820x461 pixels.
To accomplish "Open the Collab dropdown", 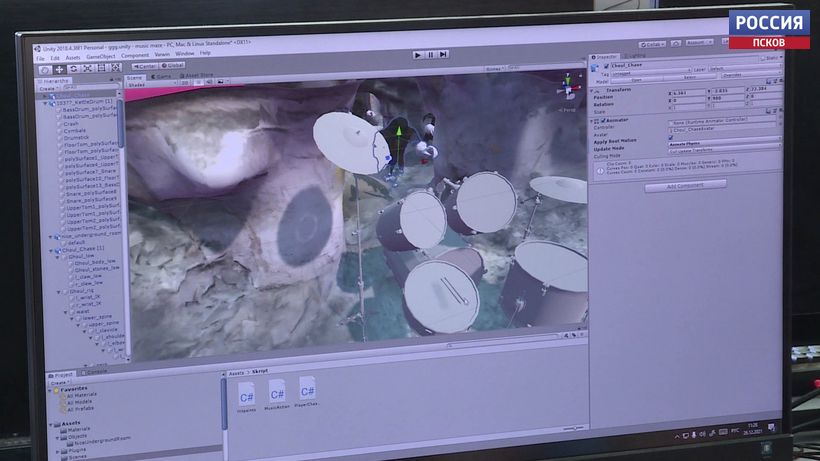I will pyautogui.click(x=652, y=44).
